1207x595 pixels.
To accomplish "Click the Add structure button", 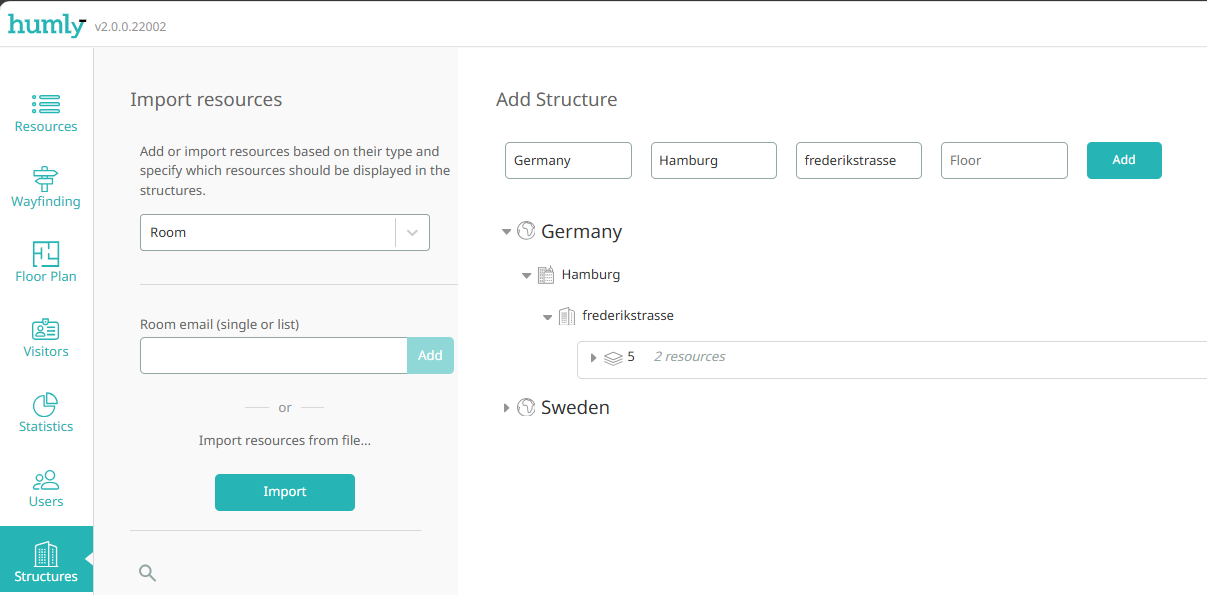I will tap(1123, 160).
